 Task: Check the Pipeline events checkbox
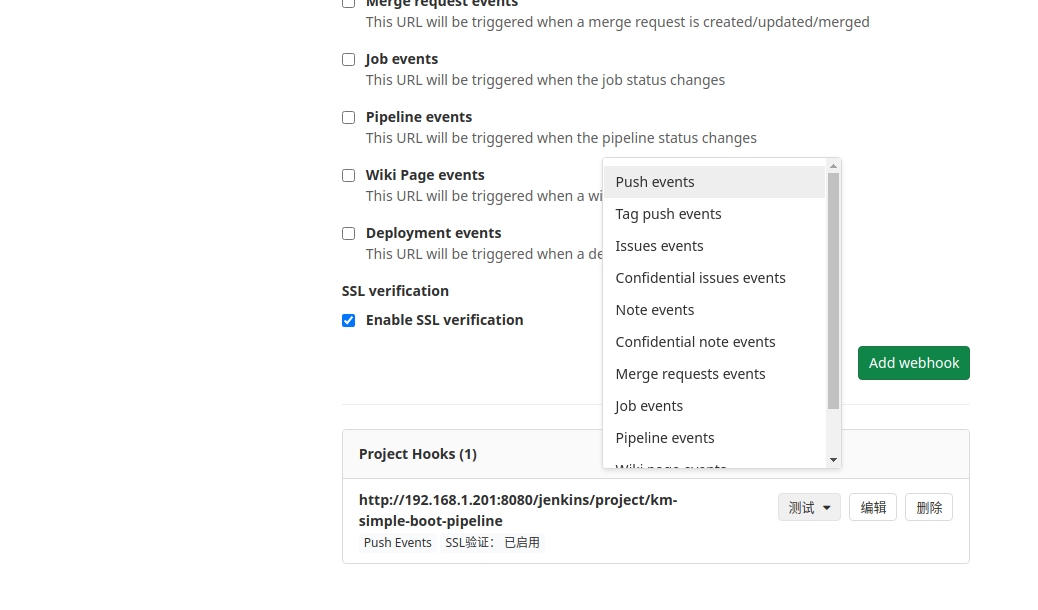(348, 117)
